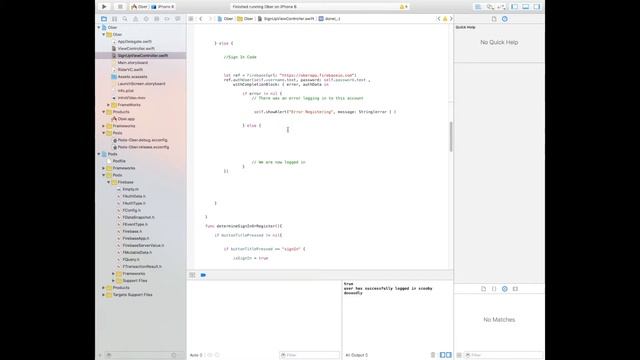The width and height of the screenshot is (640, 360).
Task: Show the Media library icon
Action: click(x=516, y=289)
